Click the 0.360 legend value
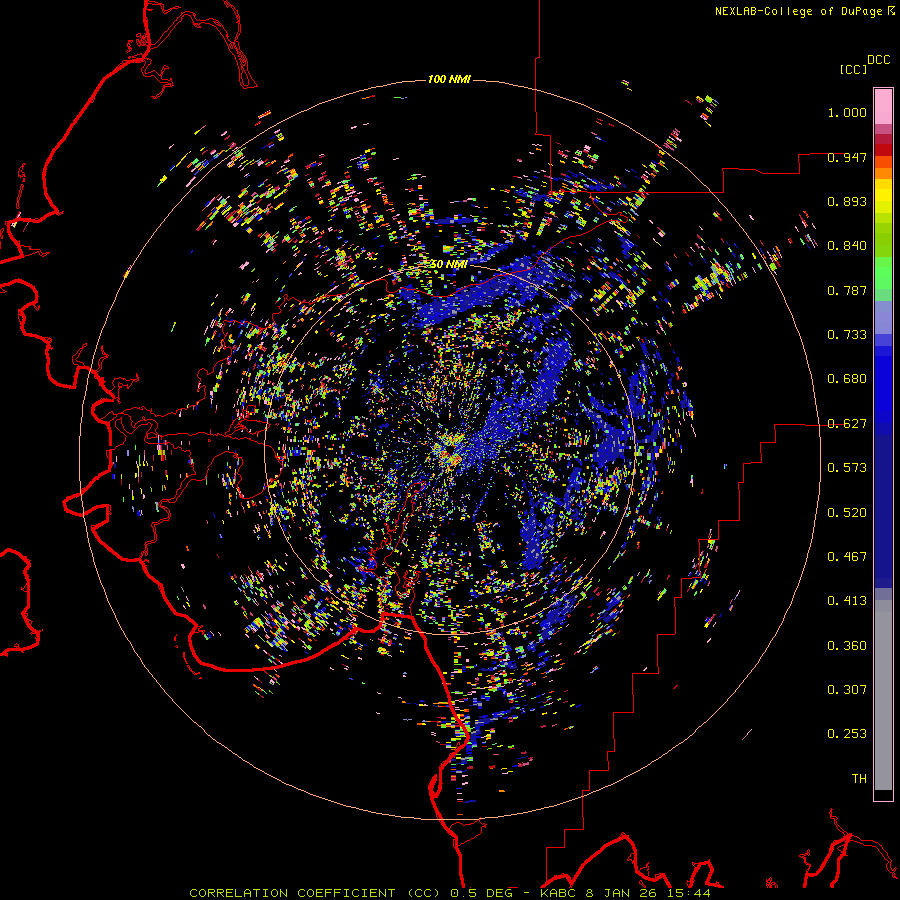 click(847, 646)
